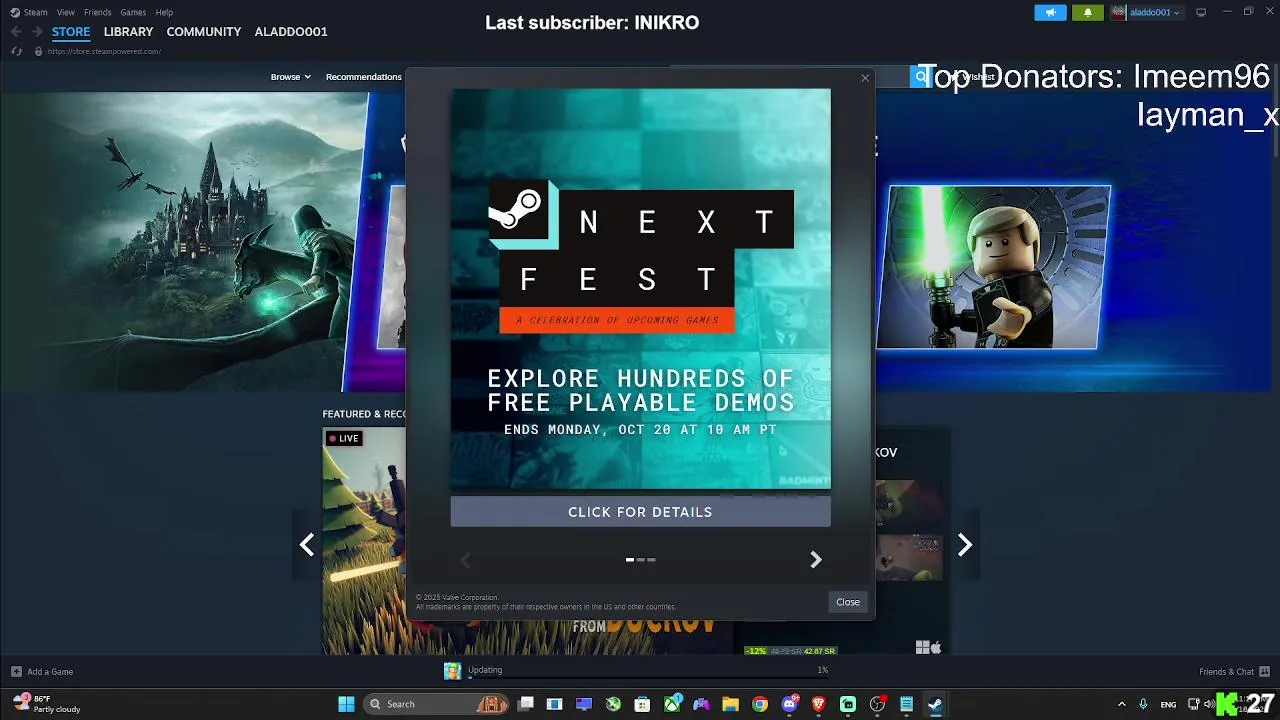Open the Help menu
This screenshot has height=720, width=1280.
point(164,12)
